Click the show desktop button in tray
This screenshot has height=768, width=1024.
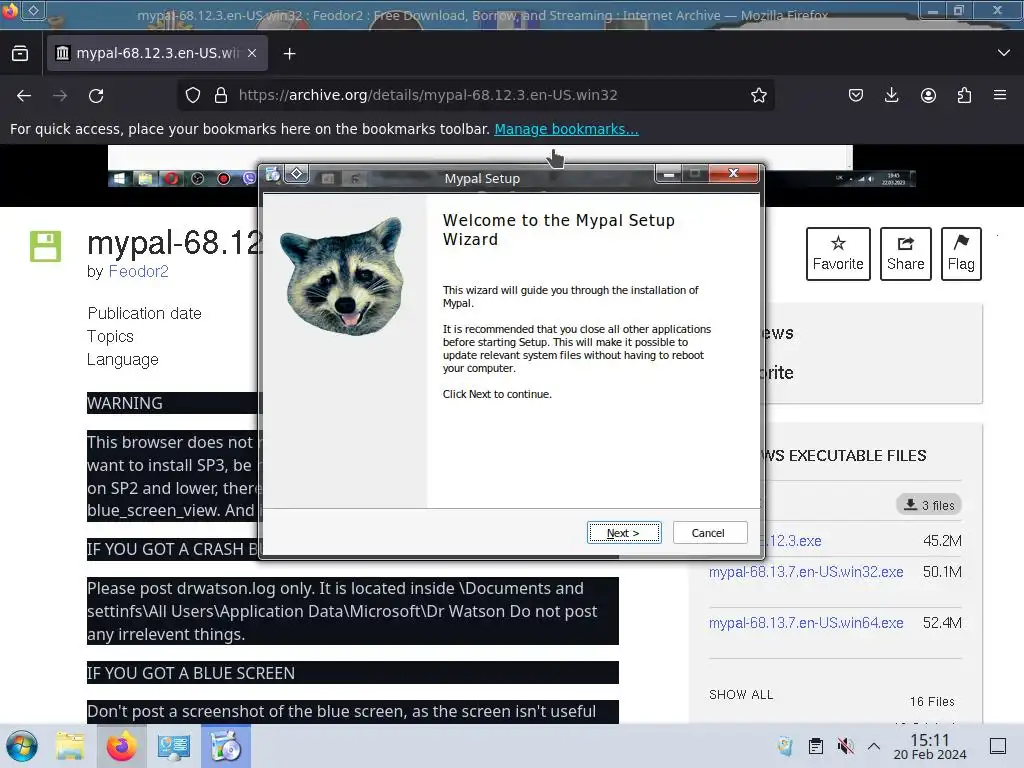click(x=998, y=746)
